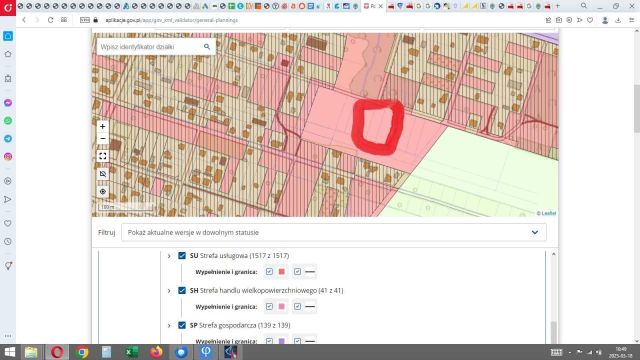The height and width of the screenshot is (360, 640).
Task: Switch to Excel in taskbar
Action: pyautogui.click(x=131, y=352)
